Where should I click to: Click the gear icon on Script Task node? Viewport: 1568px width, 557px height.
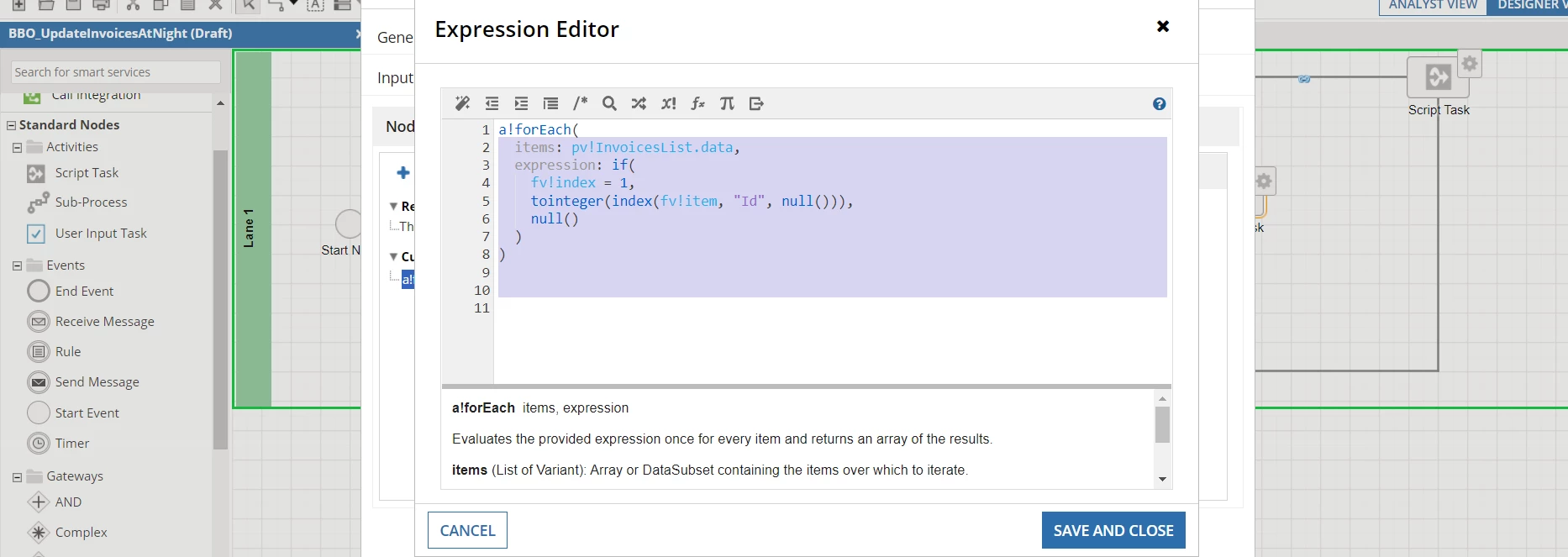1470,64
